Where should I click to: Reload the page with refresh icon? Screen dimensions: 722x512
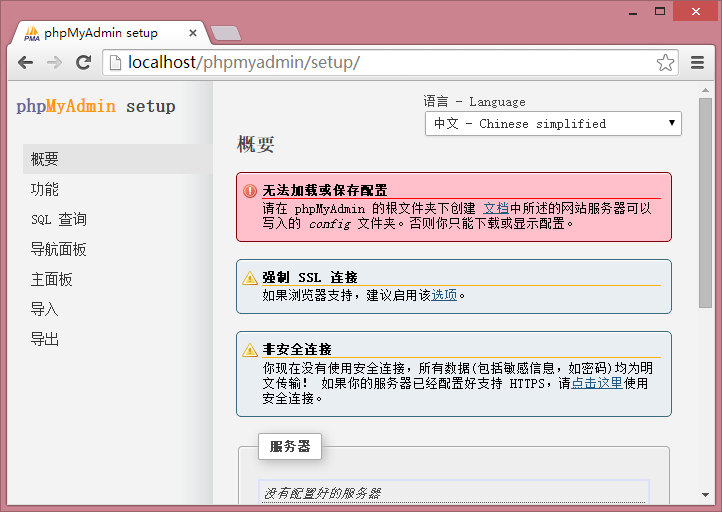coord(84,62)
